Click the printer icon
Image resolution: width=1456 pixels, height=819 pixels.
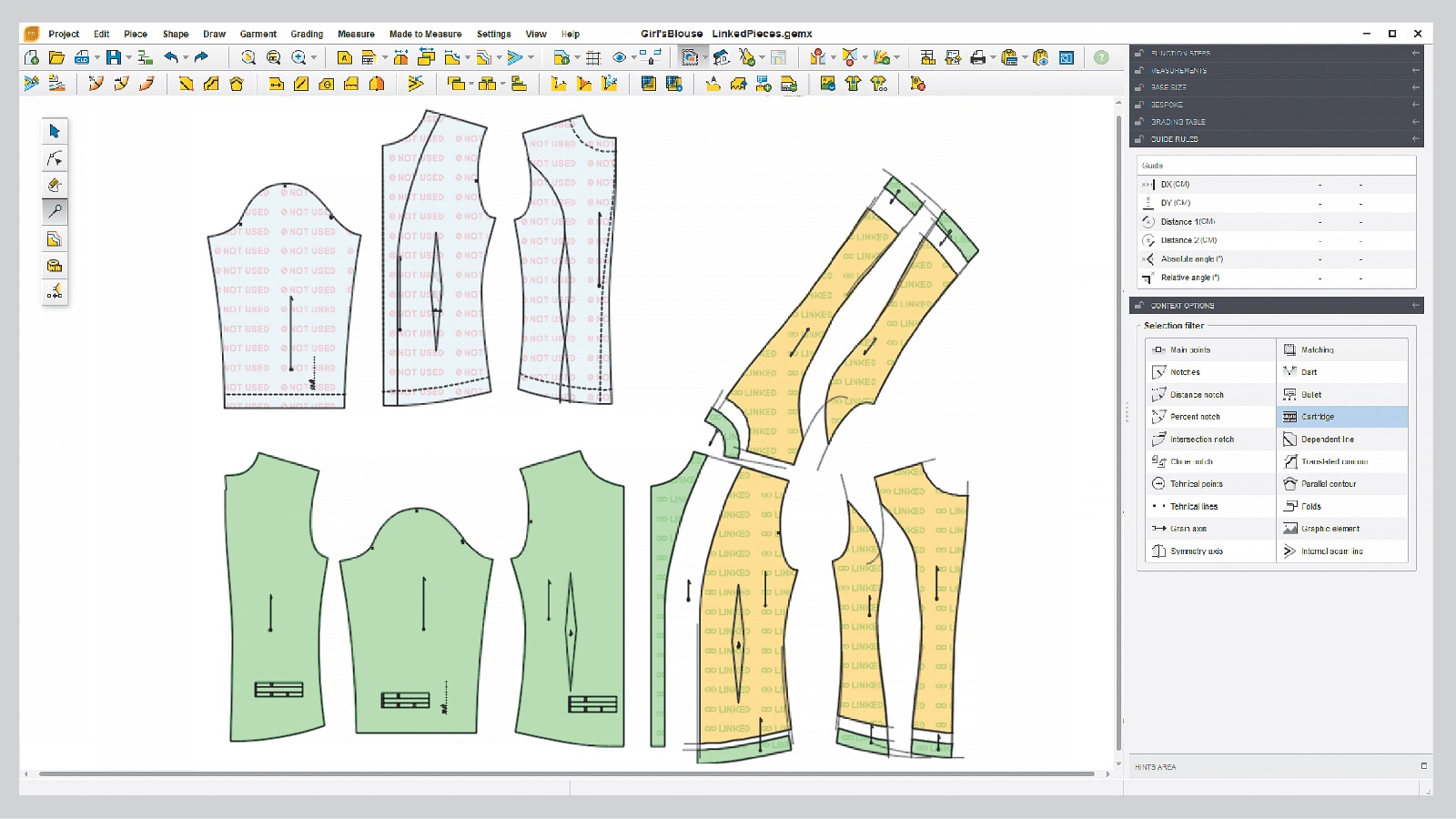(977, 57)
